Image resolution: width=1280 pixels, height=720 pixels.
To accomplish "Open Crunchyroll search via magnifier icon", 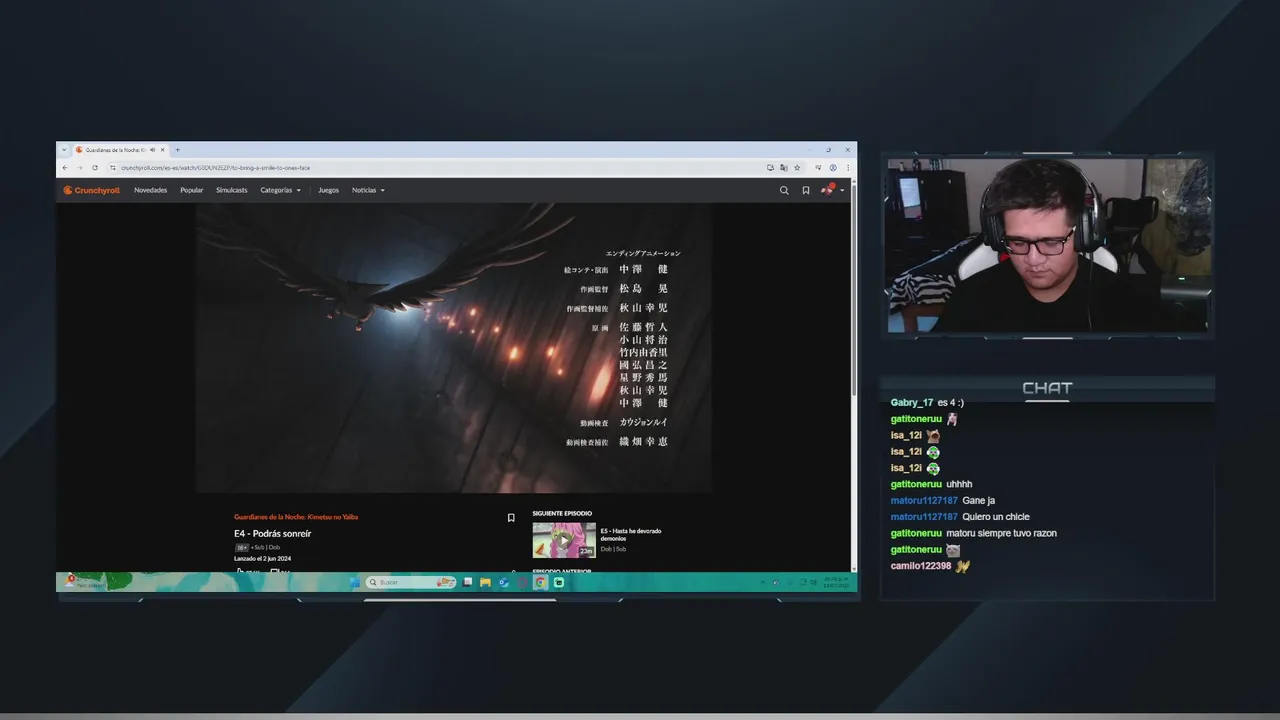I will [784, 190].
